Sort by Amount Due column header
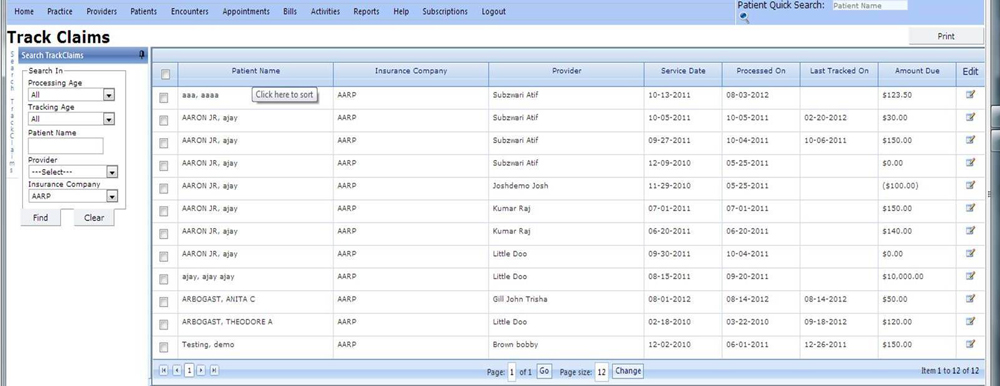 pyautogui.click(x=917, y=71)
